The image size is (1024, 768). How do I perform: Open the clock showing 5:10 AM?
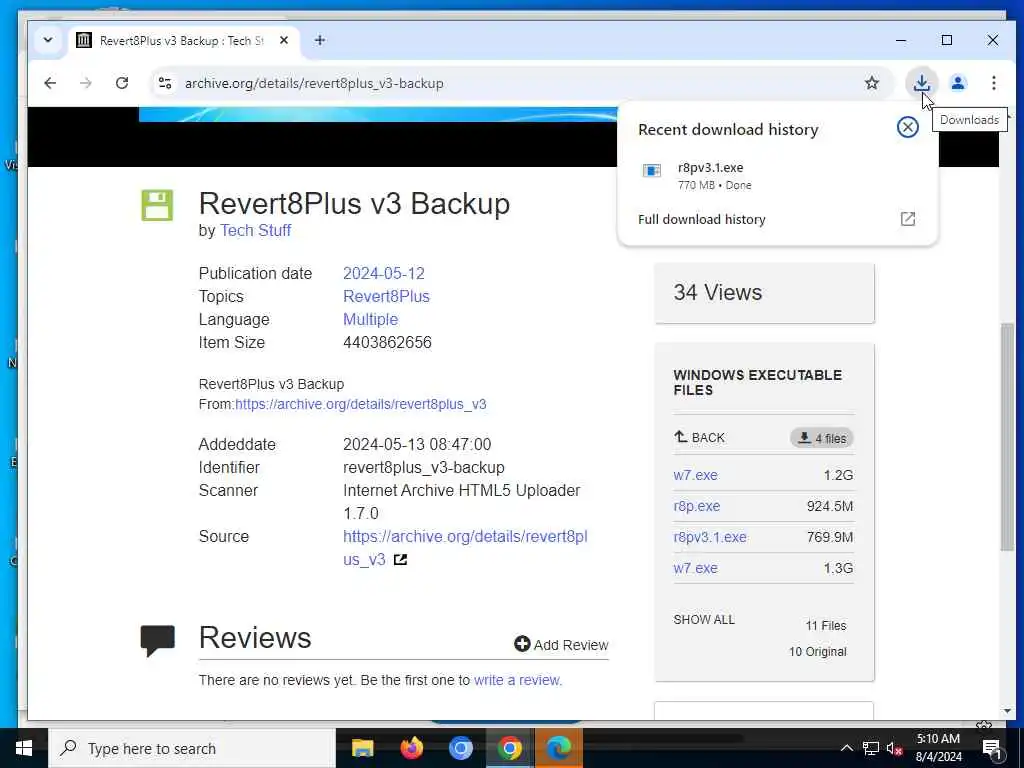coord(938,748)
